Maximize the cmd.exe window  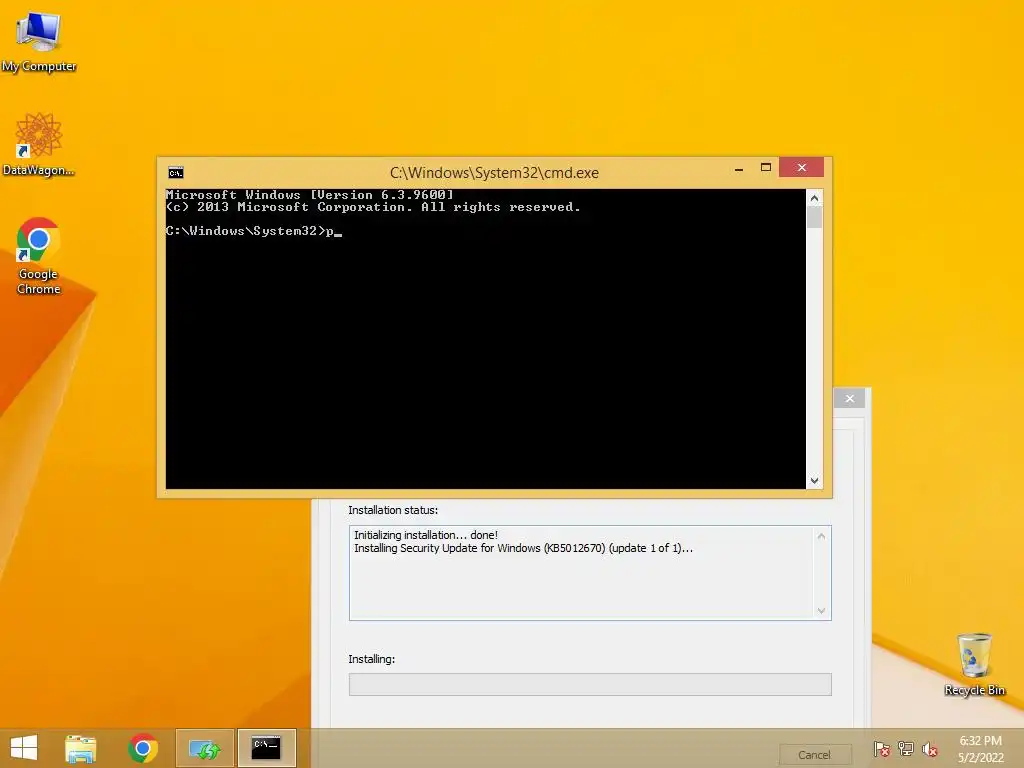point(765,168)
